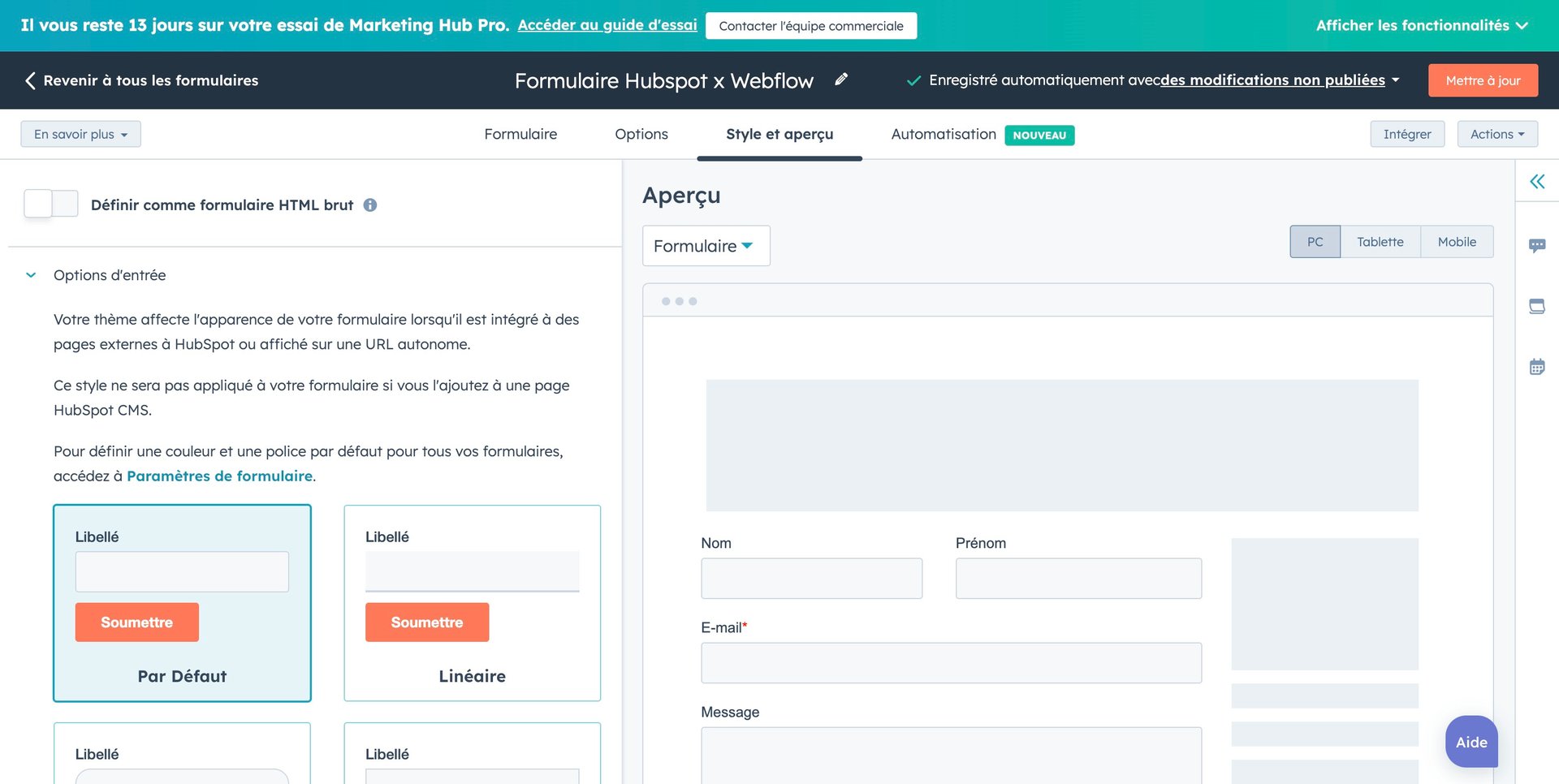Open the unpublished changes caret dropdown
1559x784 pixels.
click(x=1396, y=80)
